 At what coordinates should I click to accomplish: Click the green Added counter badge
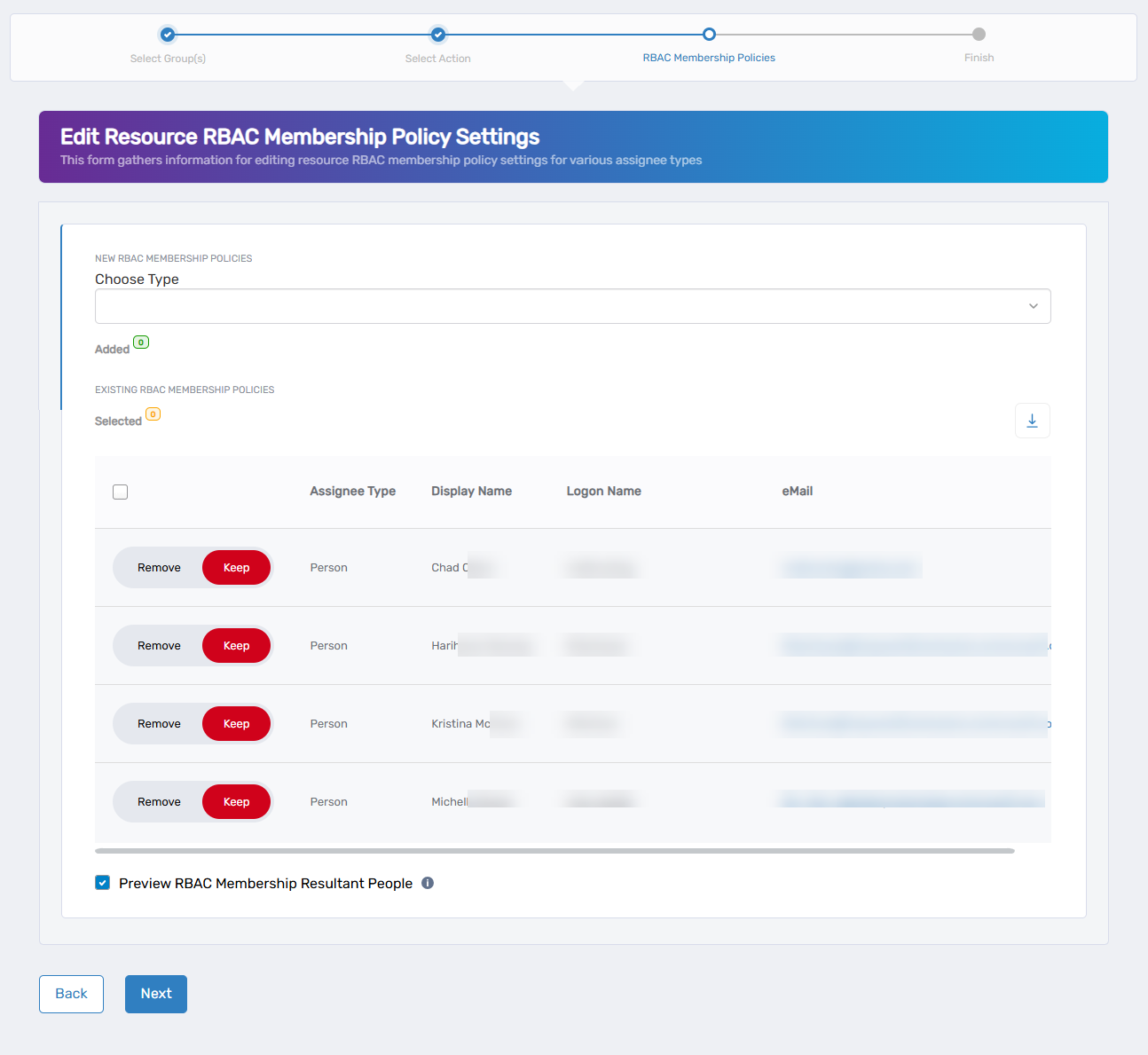[x=141, y=342]
